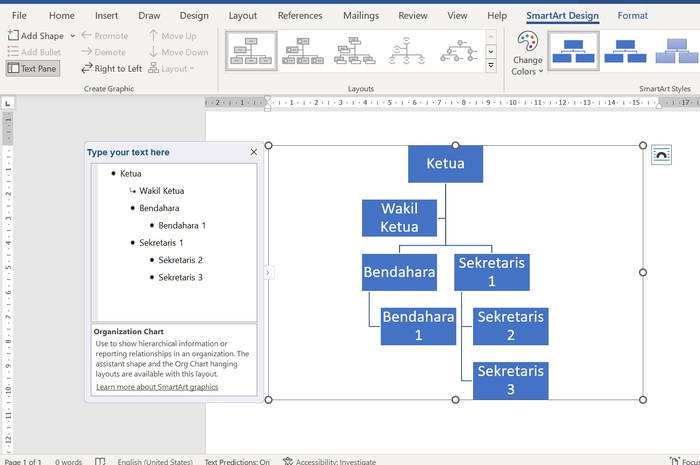The image size is (700, 465).
Task: Click Page 1 of 1 indicator
Action: (23, 462)
